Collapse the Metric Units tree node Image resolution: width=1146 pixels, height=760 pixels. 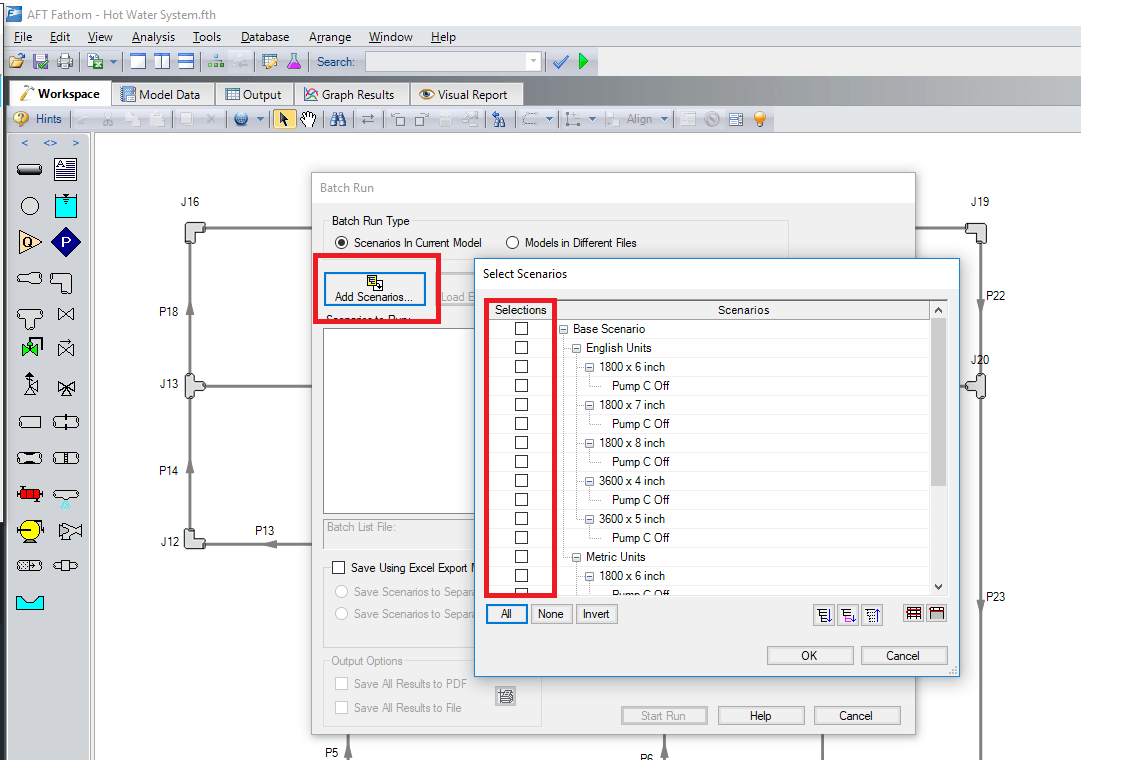(x=576, y=558)
